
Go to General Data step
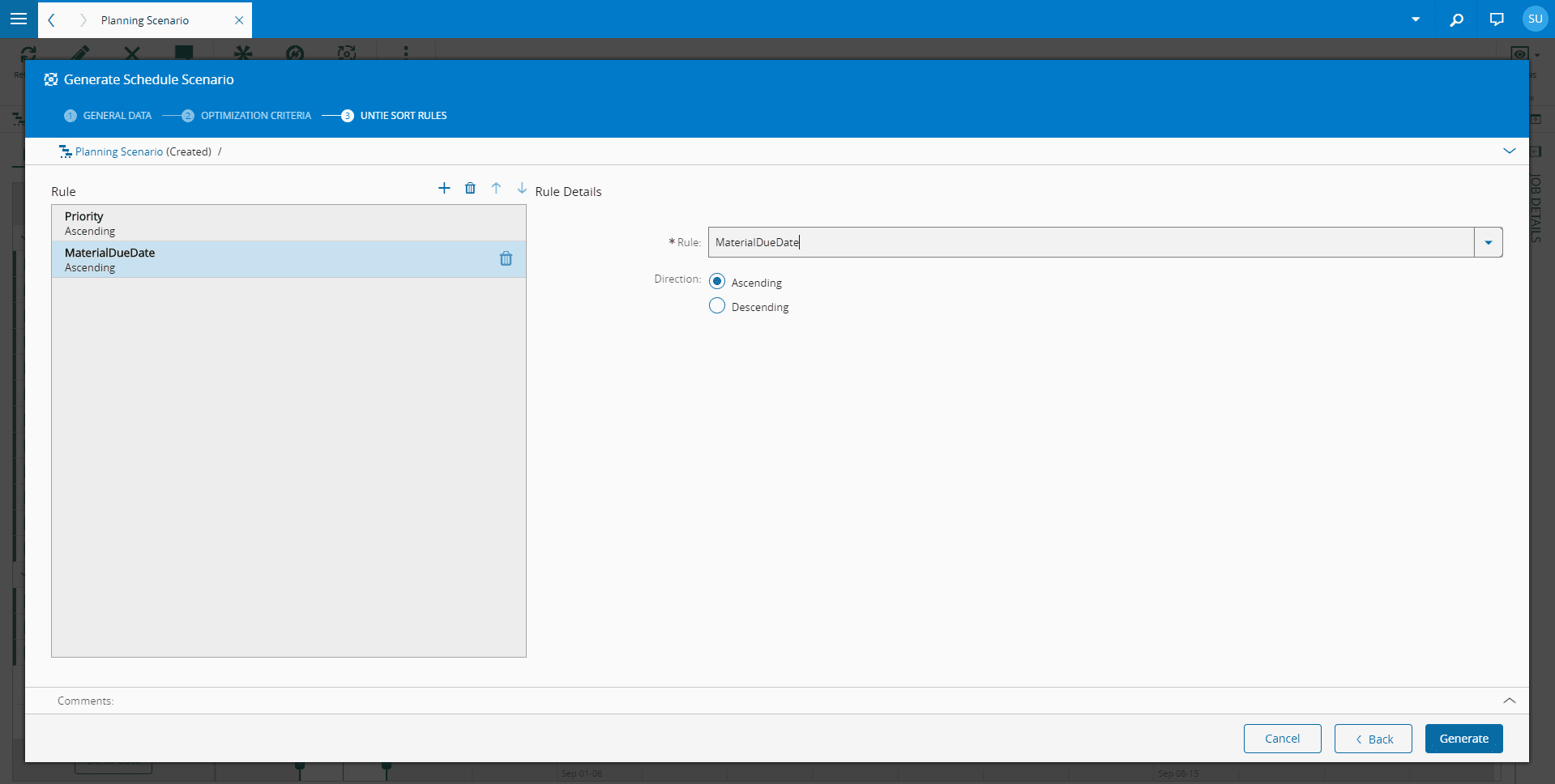[117, 116]
